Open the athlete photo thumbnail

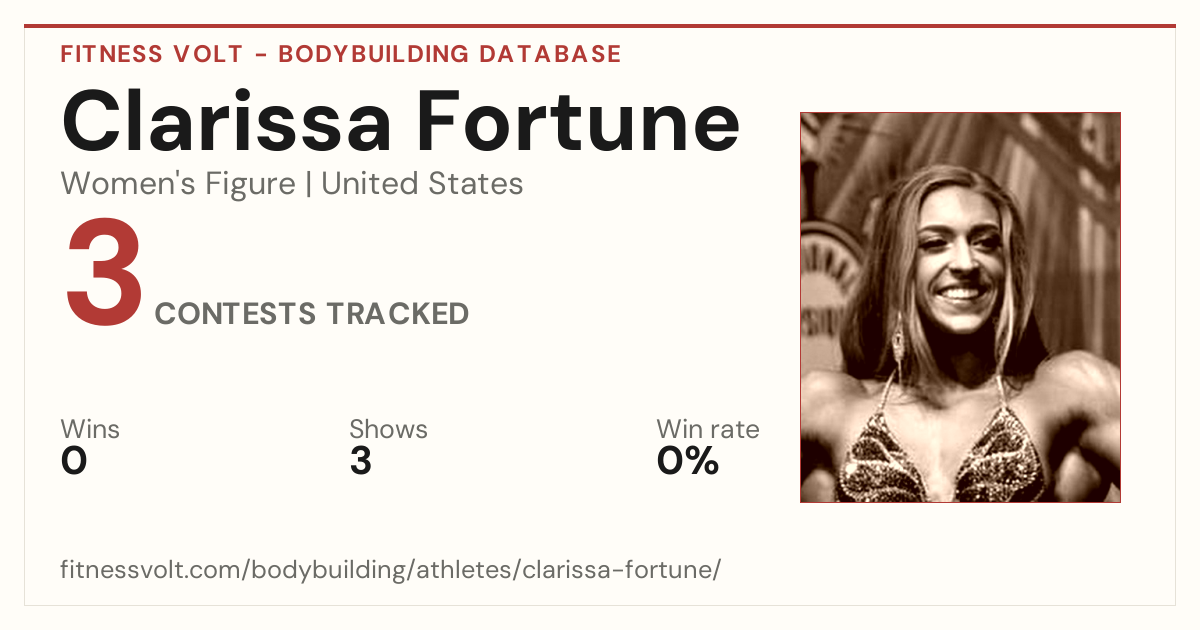[x=960, y=307]
